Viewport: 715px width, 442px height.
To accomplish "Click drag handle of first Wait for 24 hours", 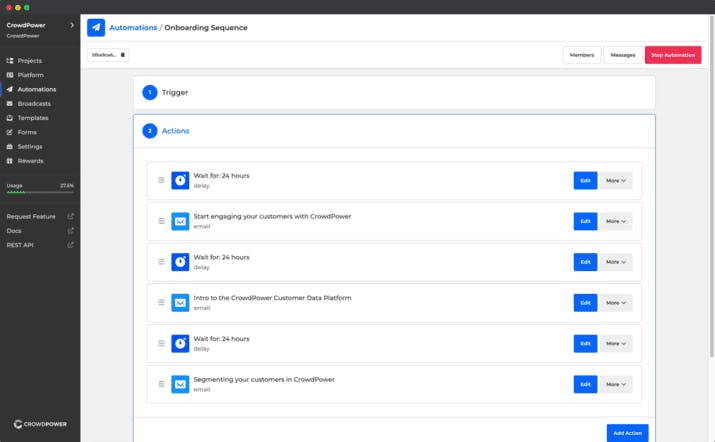I will tap(161, 180).
